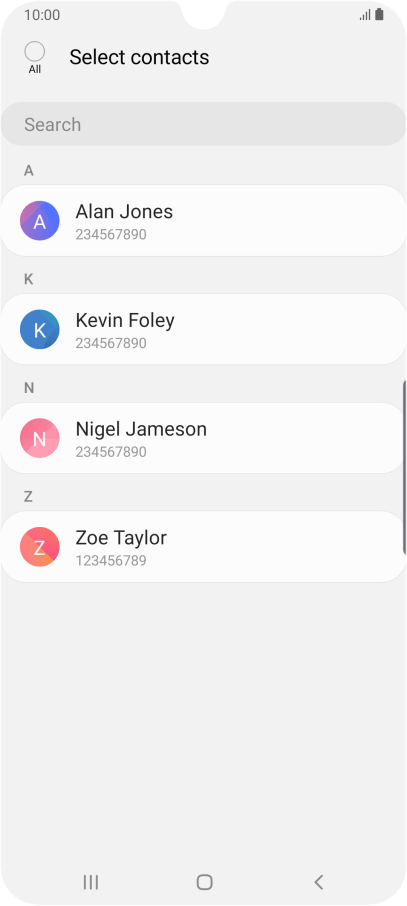The image size is (407, 906).
Task: Tap Kevin Foley's blue K avatar
Action: point(40,329)
